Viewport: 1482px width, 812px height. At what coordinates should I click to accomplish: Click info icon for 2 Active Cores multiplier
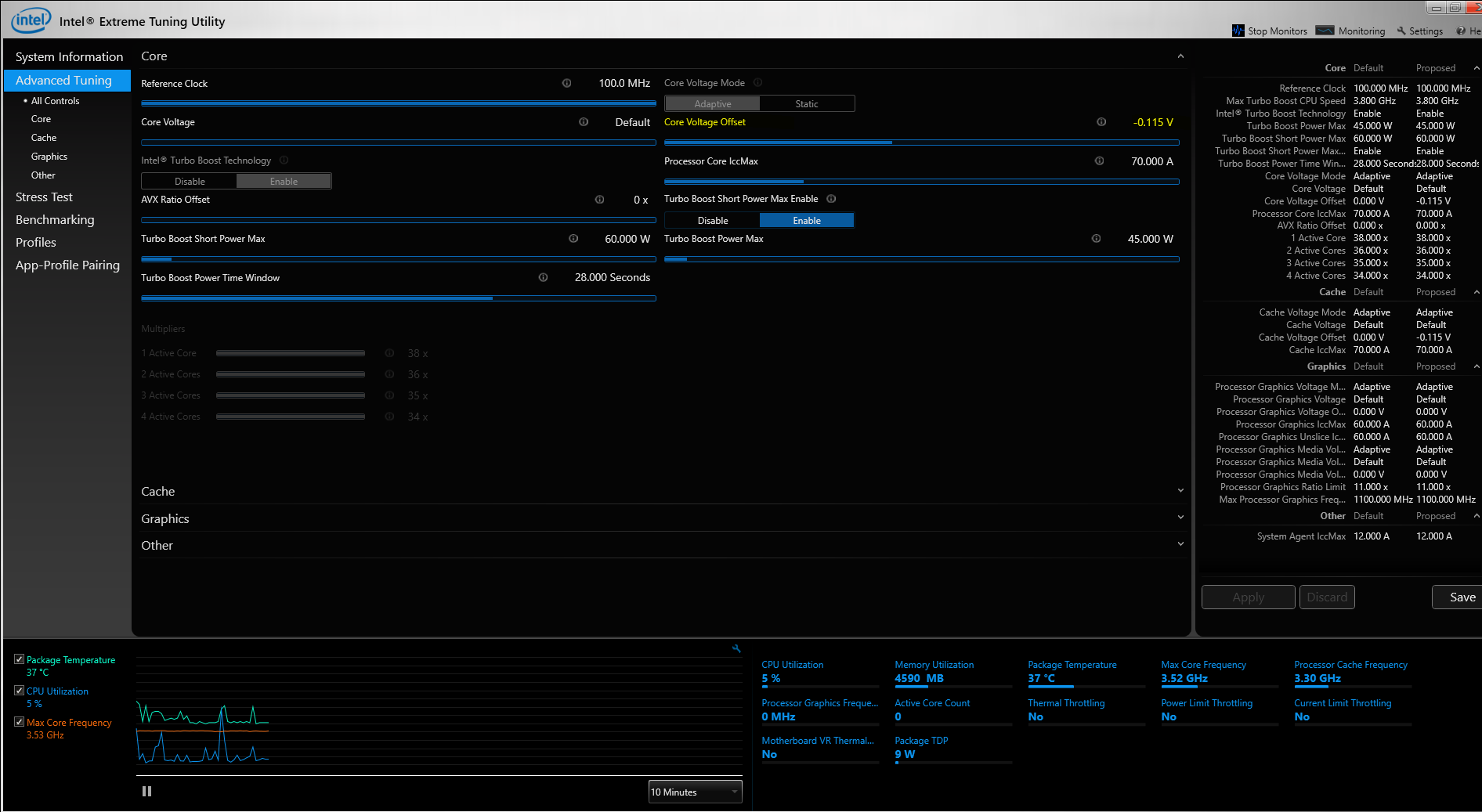pos(389,374)
